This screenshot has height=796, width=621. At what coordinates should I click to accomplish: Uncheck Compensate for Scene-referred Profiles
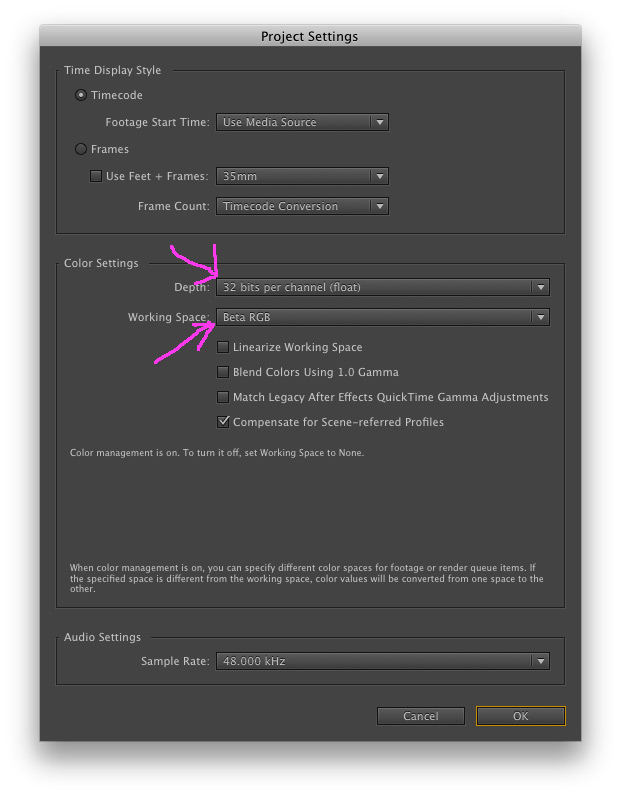pyautogui.click(x=223, y=422)
